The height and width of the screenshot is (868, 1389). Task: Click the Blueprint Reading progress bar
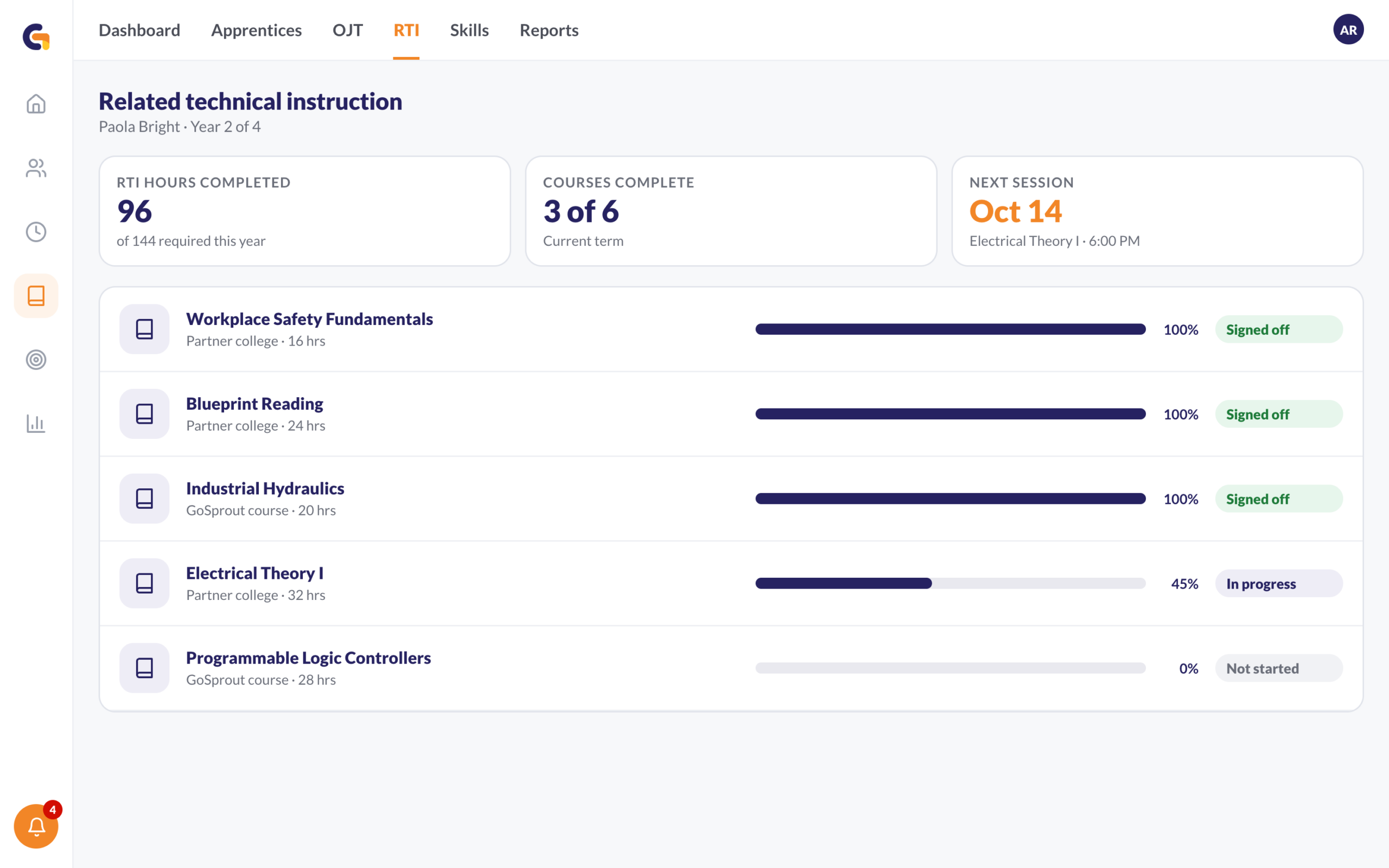[x=951, y=414]
